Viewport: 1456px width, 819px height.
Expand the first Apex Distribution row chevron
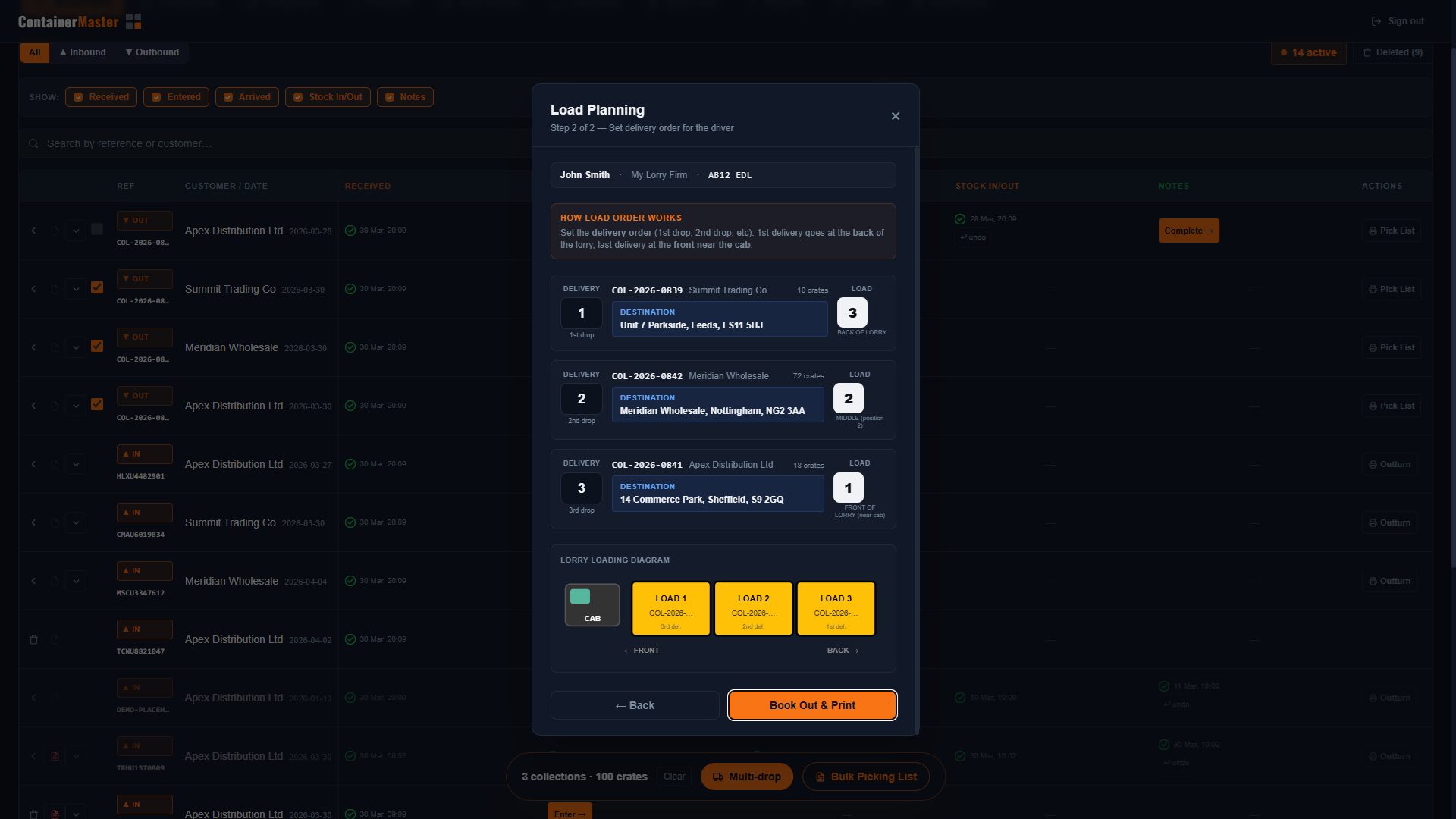[76, 231]
